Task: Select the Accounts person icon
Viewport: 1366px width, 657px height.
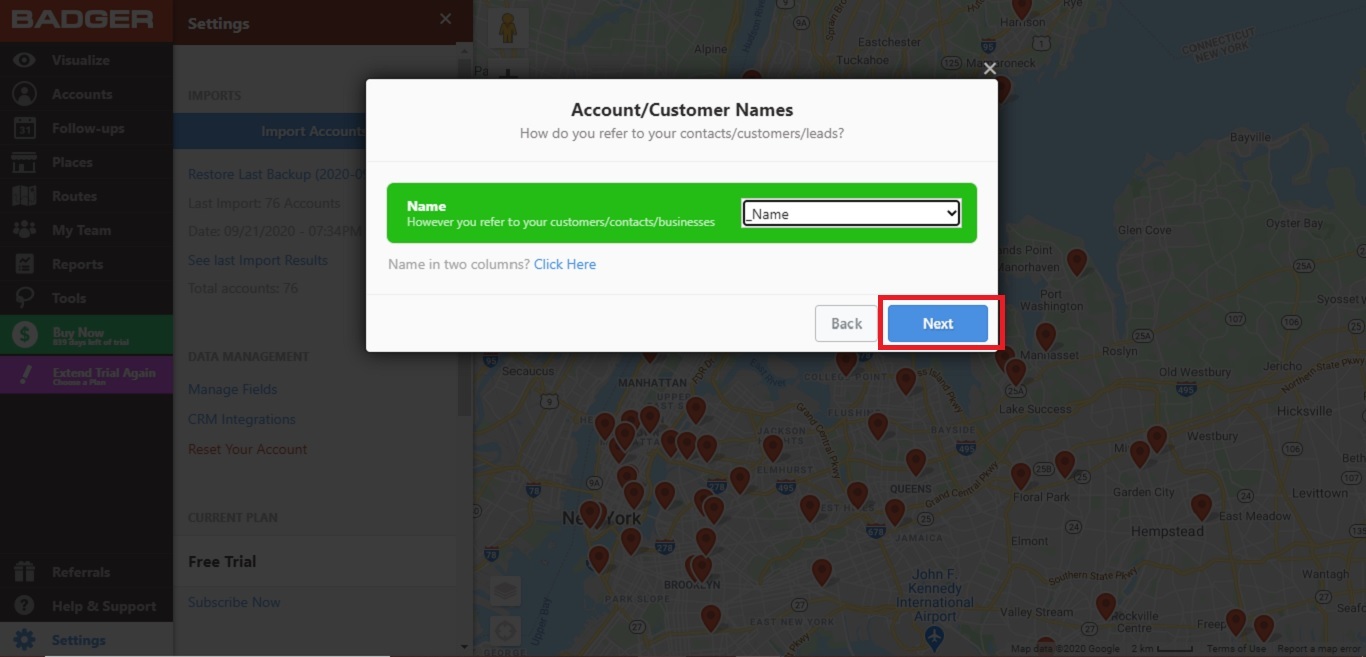Action: click(x=24, y=94)
